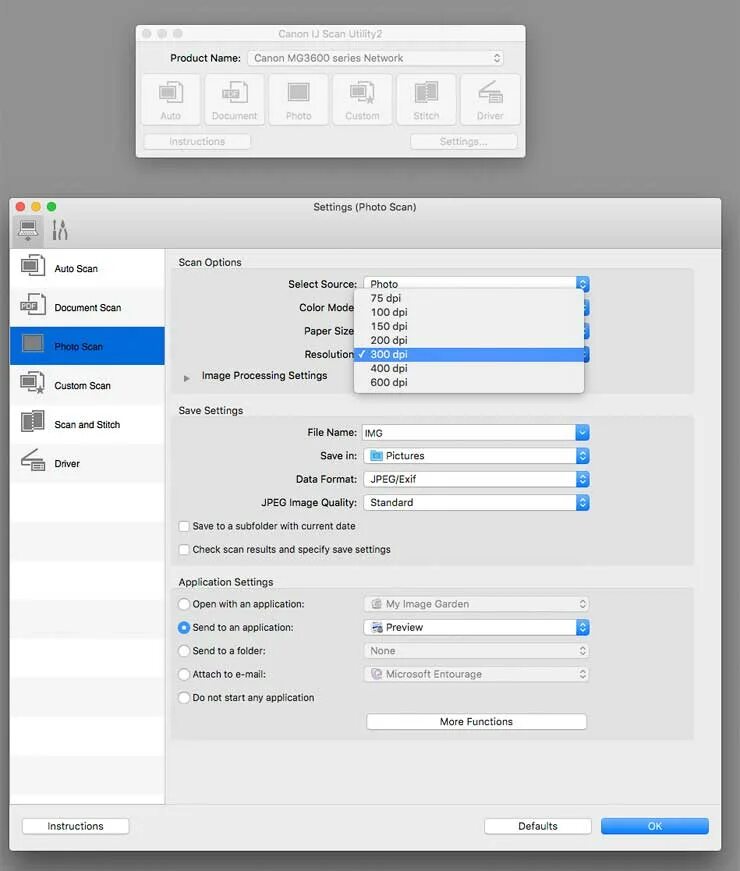Choose 600 dpi from resolution list
740x871 pixels.
[x=469, y=382]
